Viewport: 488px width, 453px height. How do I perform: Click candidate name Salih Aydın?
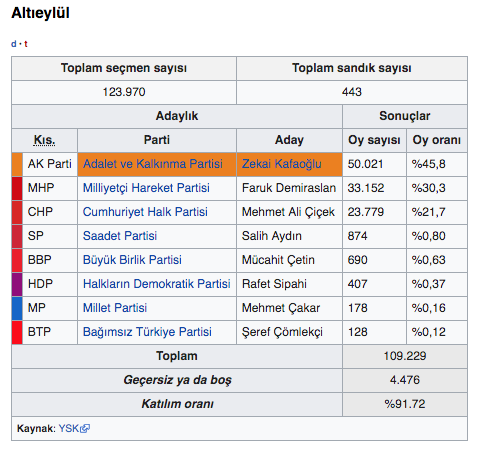click(272, 236)
